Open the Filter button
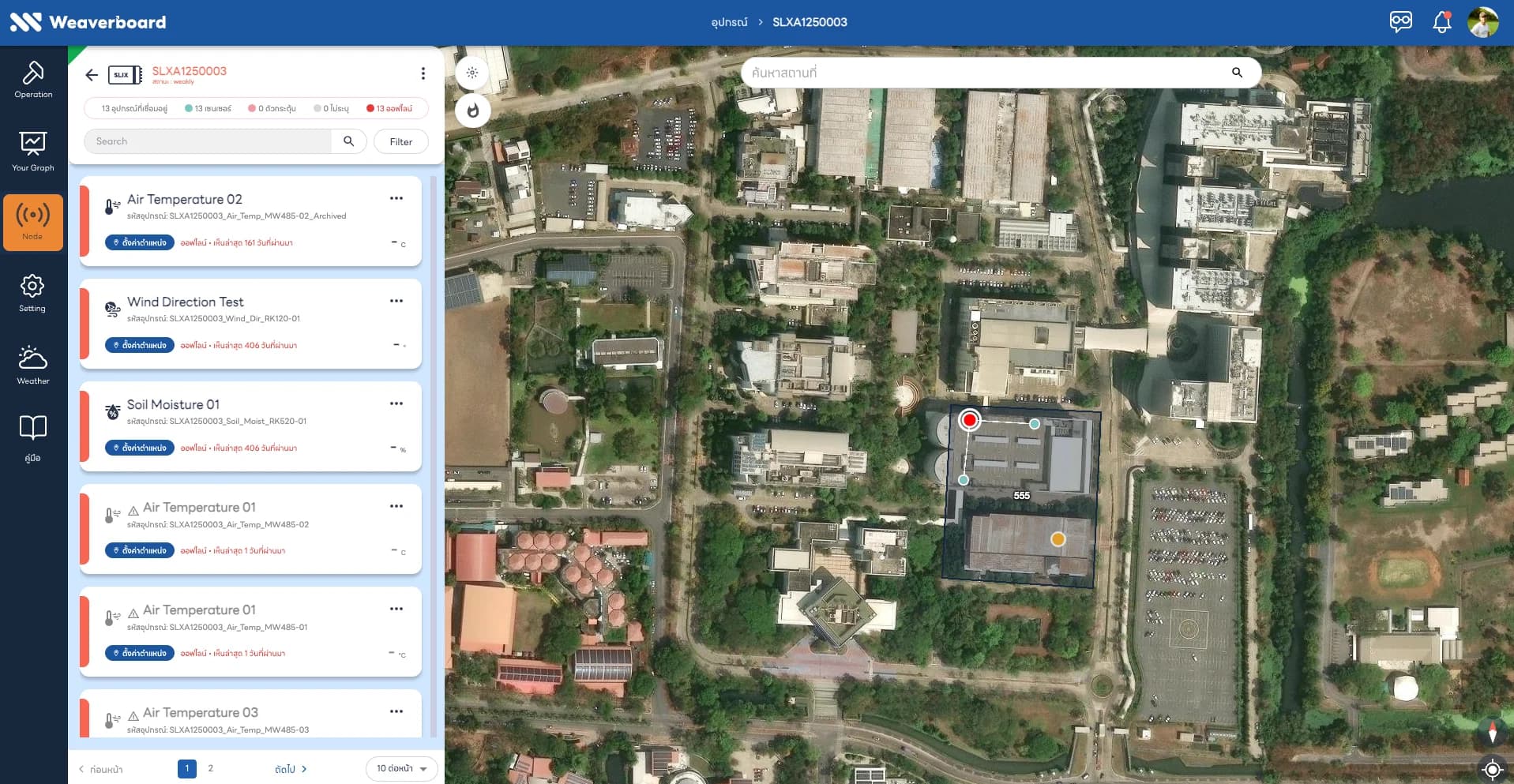This screenshot has height=784, width=1514. click(401, 141)
